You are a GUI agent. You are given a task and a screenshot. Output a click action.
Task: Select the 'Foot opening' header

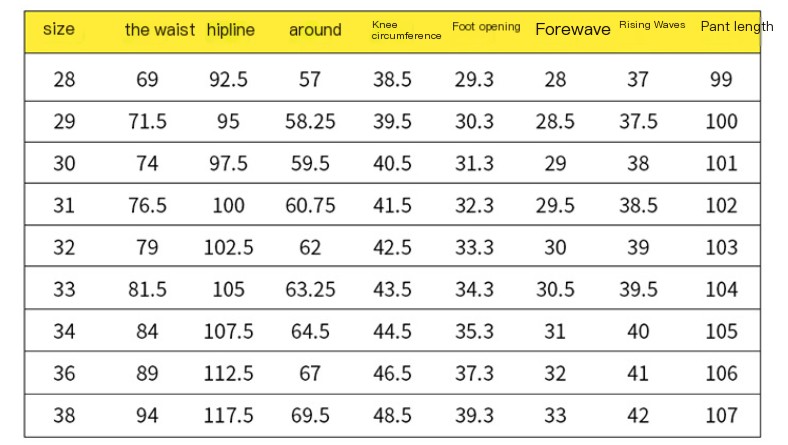pos(486,27)
